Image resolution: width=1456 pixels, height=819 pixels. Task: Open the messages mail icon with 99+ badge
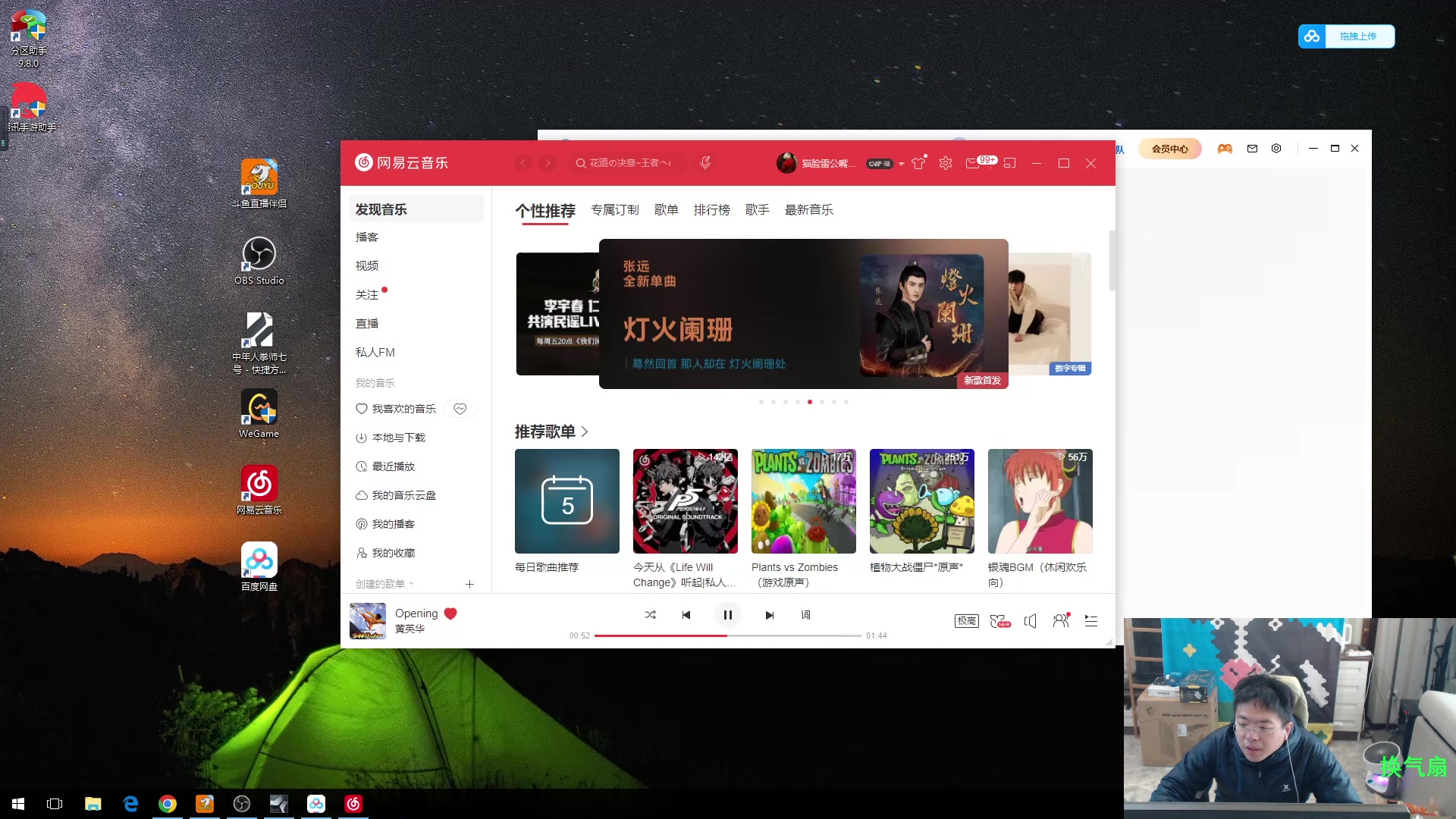(973, 163)
